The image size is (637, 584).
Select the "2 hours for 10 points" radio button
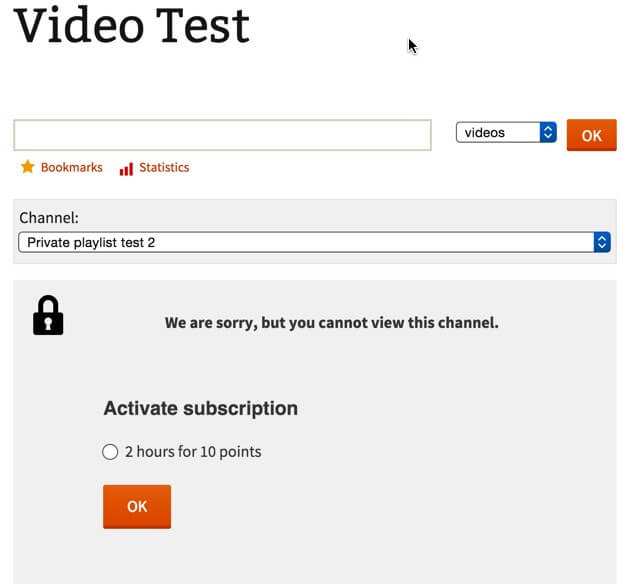tap(111, 452)
